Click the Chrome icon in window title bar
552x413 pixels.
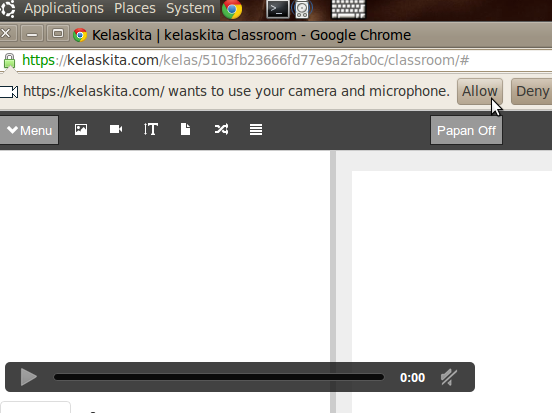tap(80, 35)
